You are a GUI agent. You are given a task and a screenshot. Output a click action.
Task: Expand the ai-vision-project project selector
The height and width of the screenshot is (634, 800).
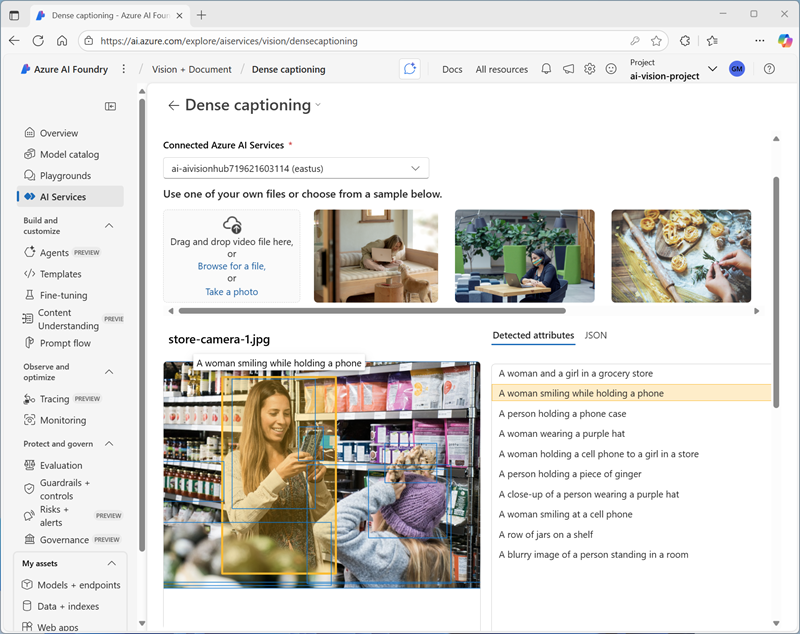coord(713,69)
